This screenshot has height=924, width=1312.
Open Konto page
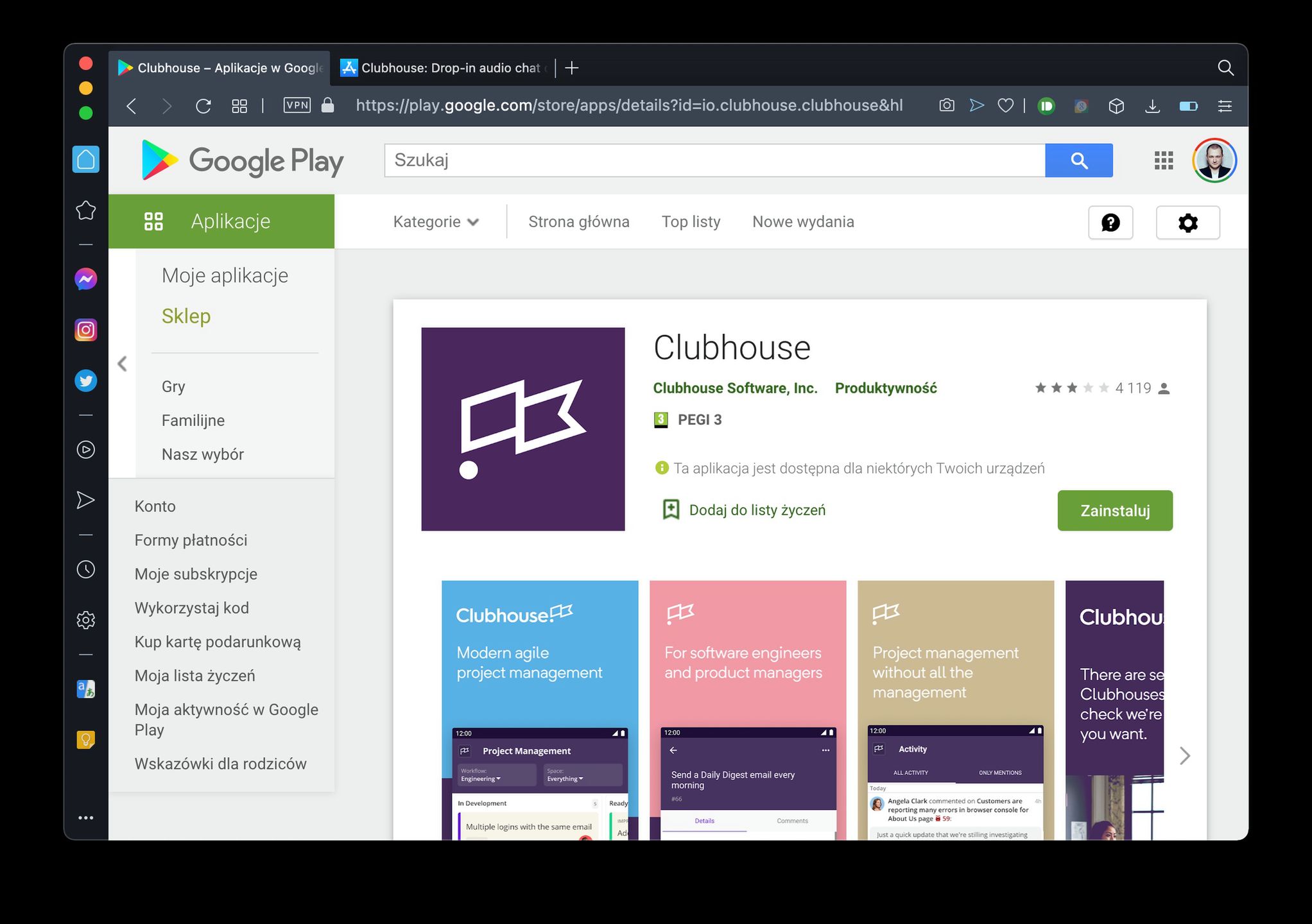click(x=155, y=506)
